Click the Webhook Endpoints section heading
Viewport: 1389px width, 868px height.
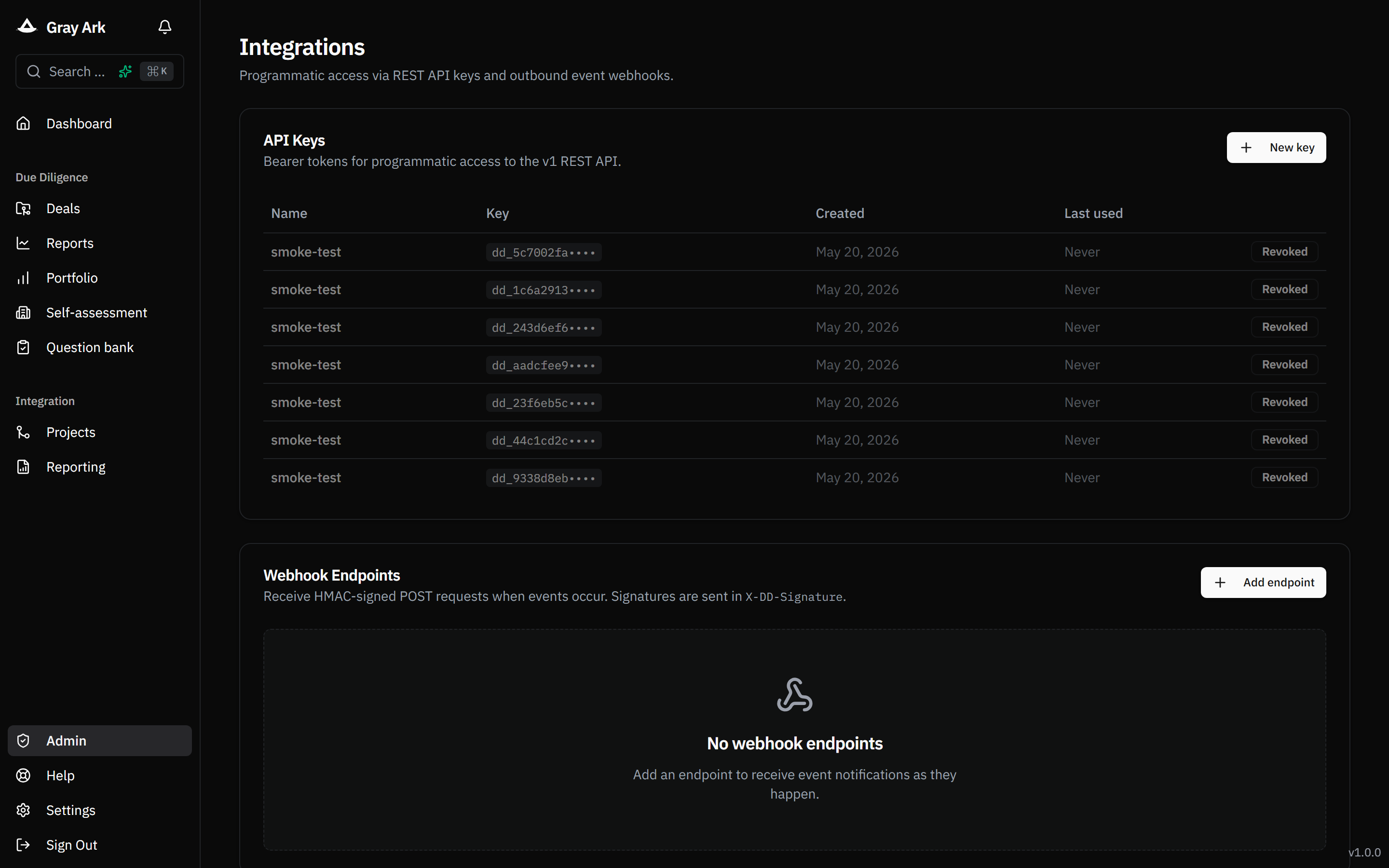(332, 575)
